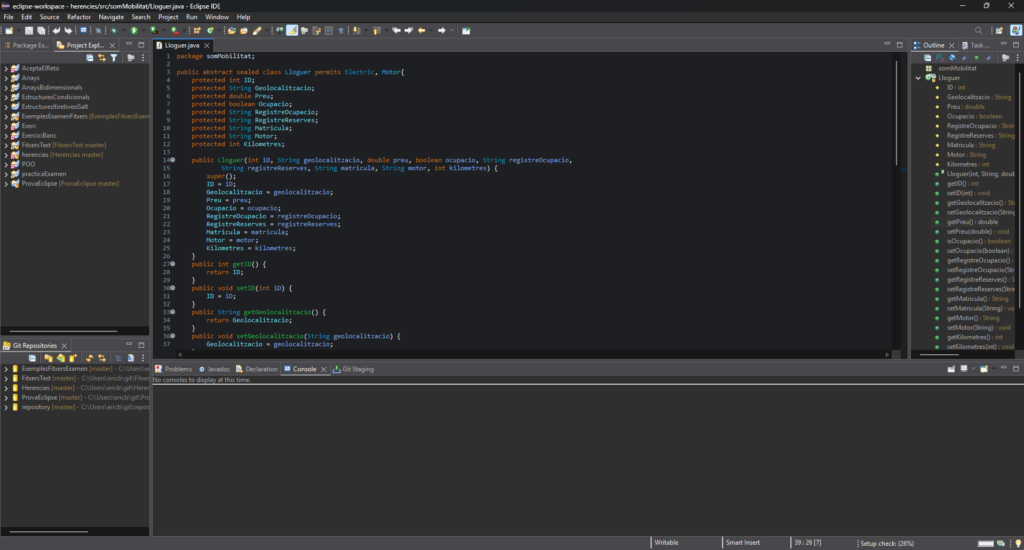Click the filter icon in Project Explorer

click(114, 58)
